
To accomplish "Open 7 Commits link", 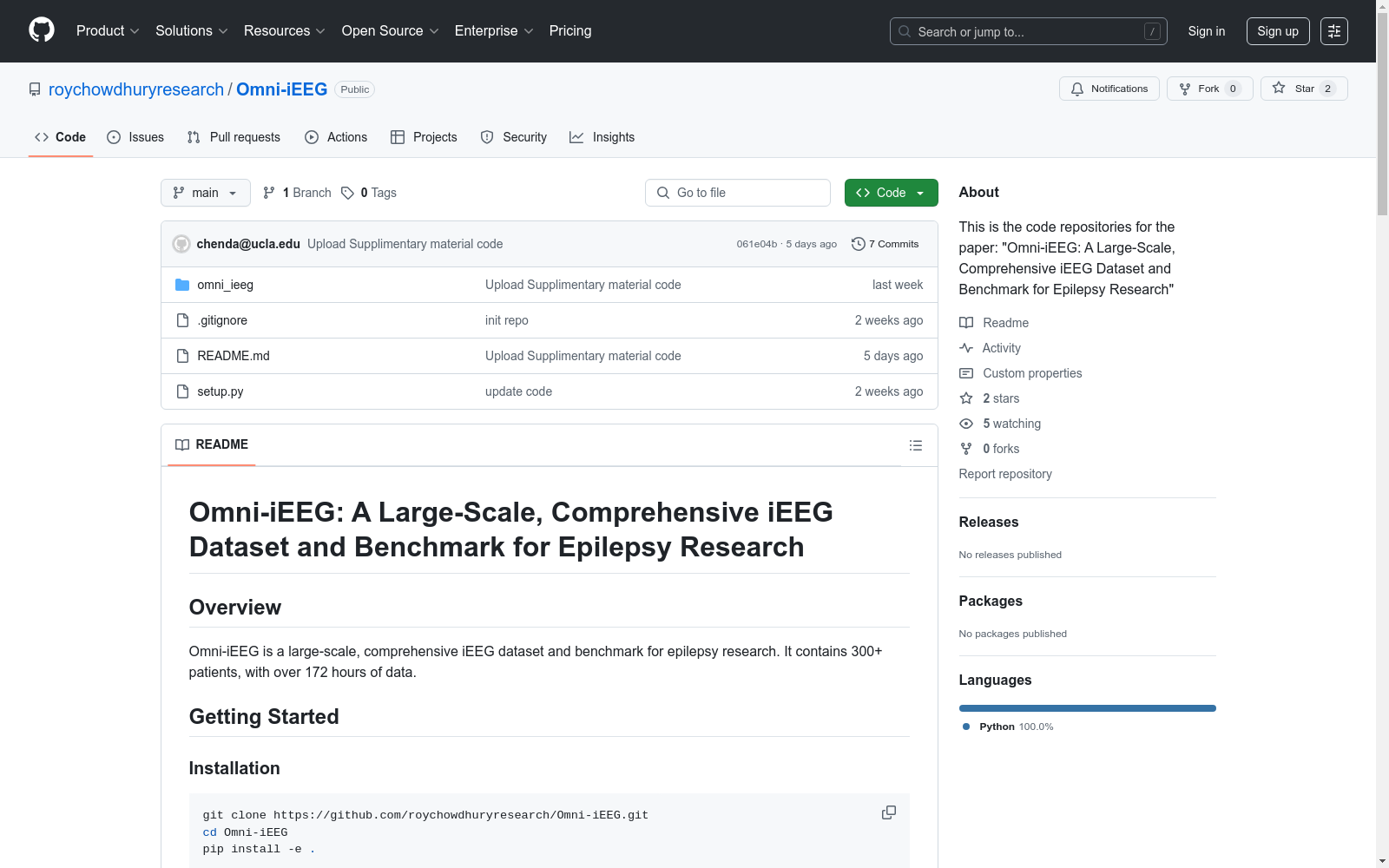I will (x=885, y=244).
